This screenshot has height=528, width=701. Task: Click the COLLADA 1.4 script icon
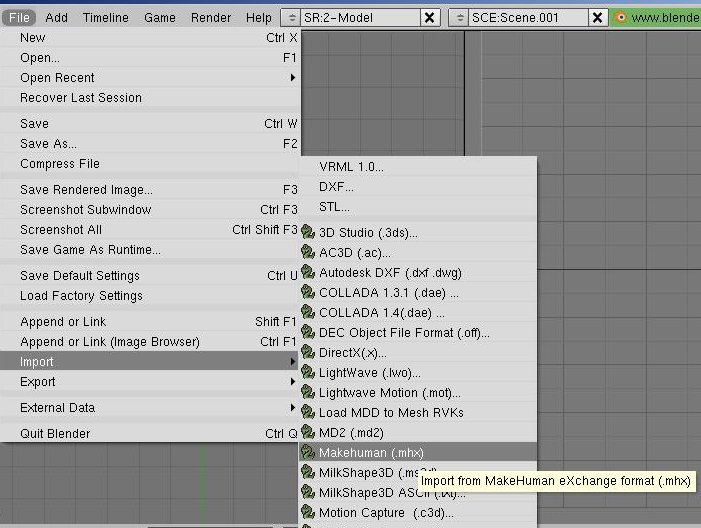click(308, 312)
